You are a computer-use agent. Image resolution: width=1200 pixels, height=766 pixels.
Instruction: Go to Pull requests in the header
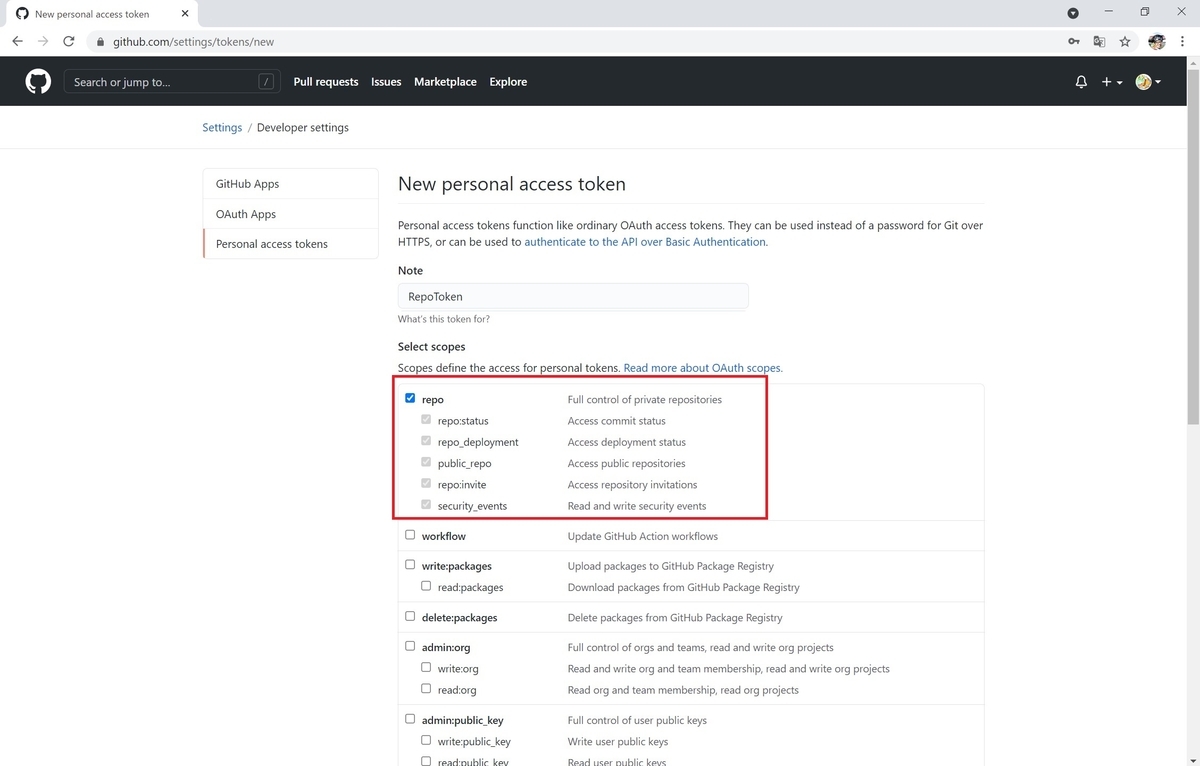tap(326, 82)
